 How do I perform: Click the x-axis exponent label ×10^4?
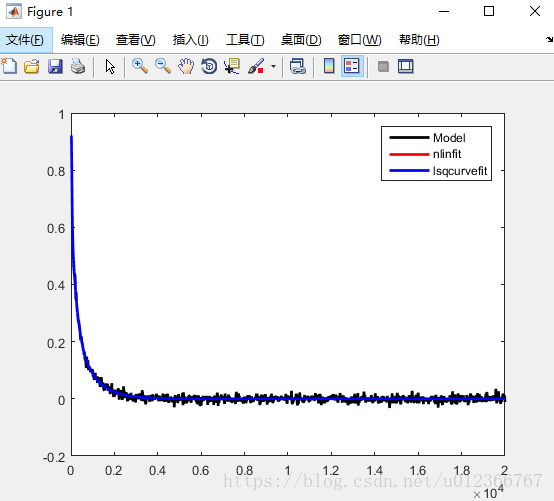click(x=489, y=493)
